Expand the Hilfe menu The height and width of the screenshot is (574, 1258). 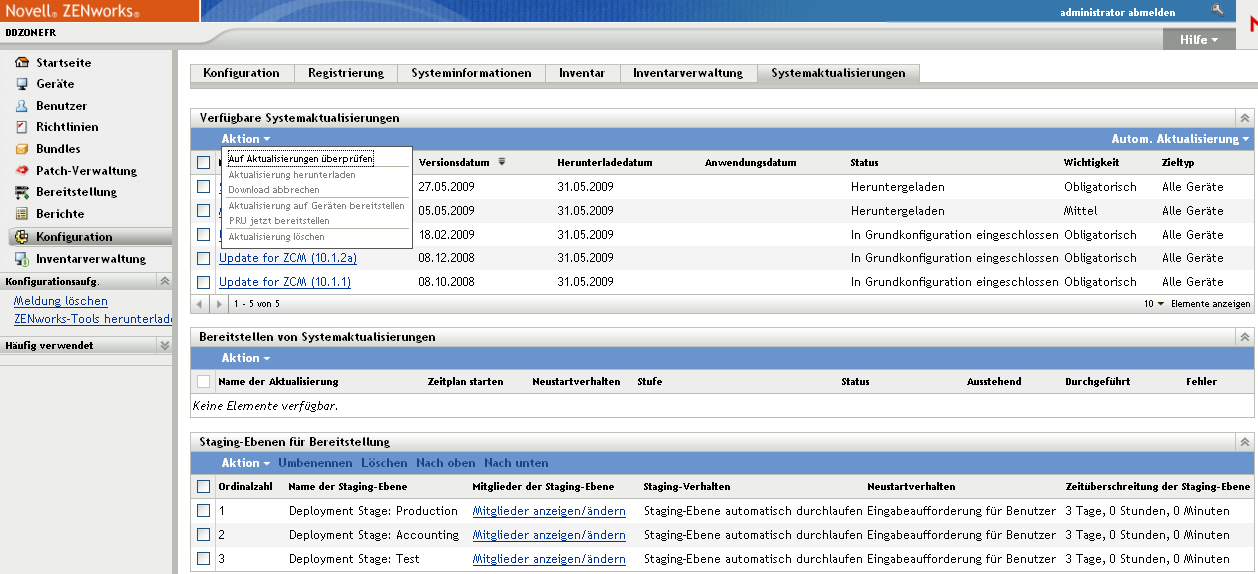point(1198,40)
